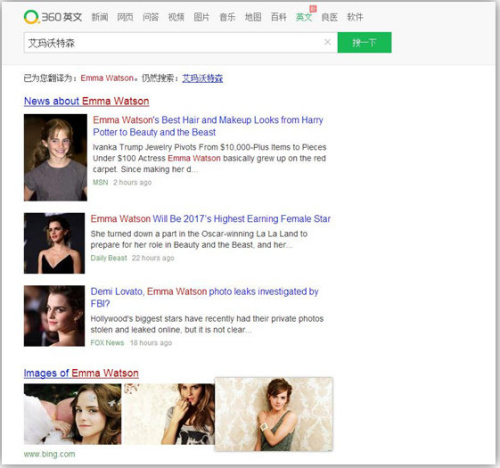Click the 360 英文 logo
The height and width of the screenshot is (468, 500).
[53, 17]
